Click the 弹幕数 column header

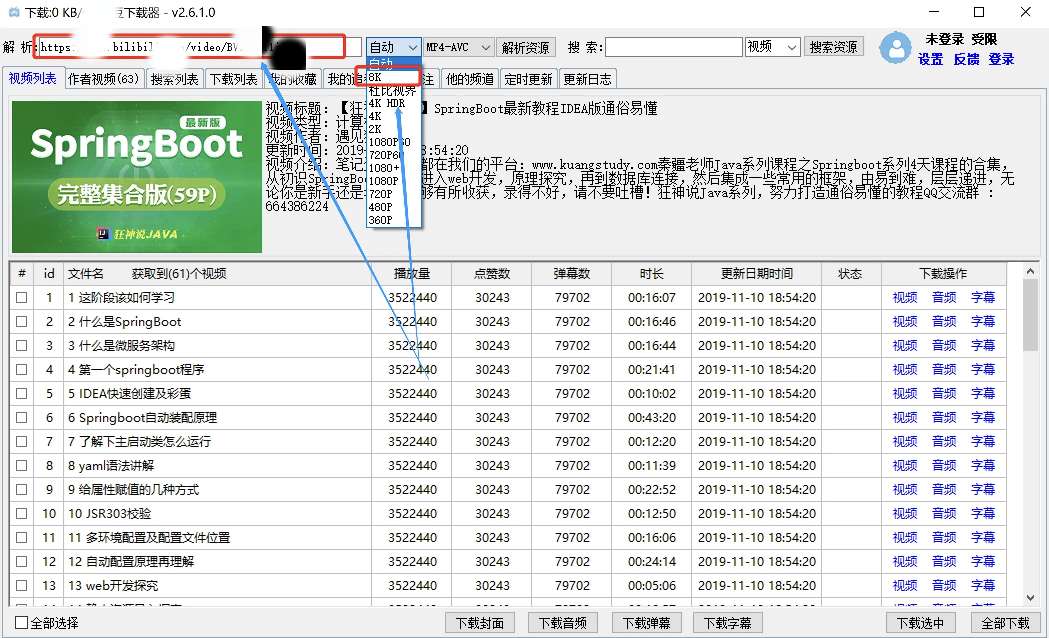pyautogui.click(x=572, y=274)
